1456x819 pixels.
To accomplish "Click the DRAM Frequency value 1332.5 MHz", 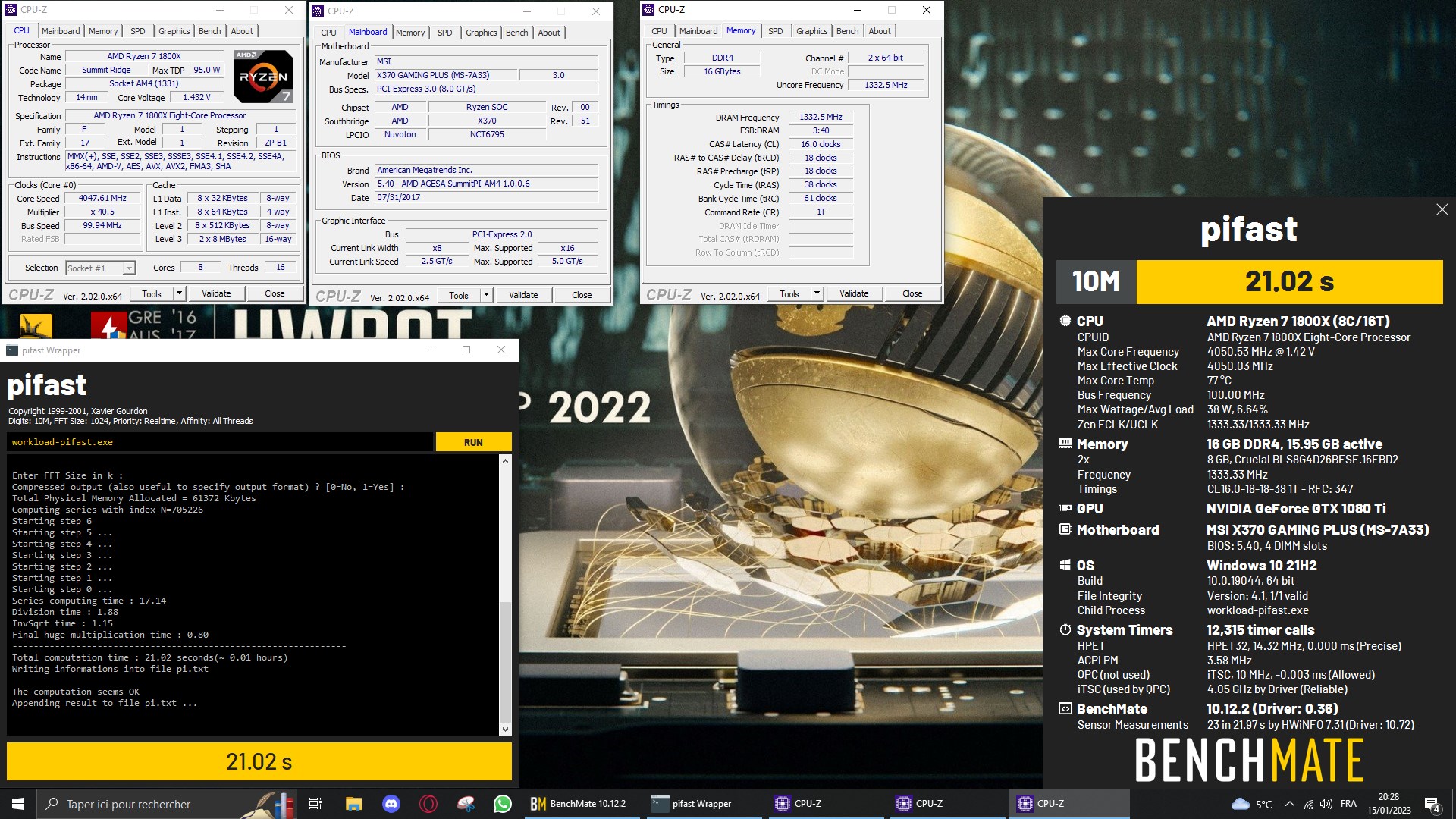I will (821, 117).
